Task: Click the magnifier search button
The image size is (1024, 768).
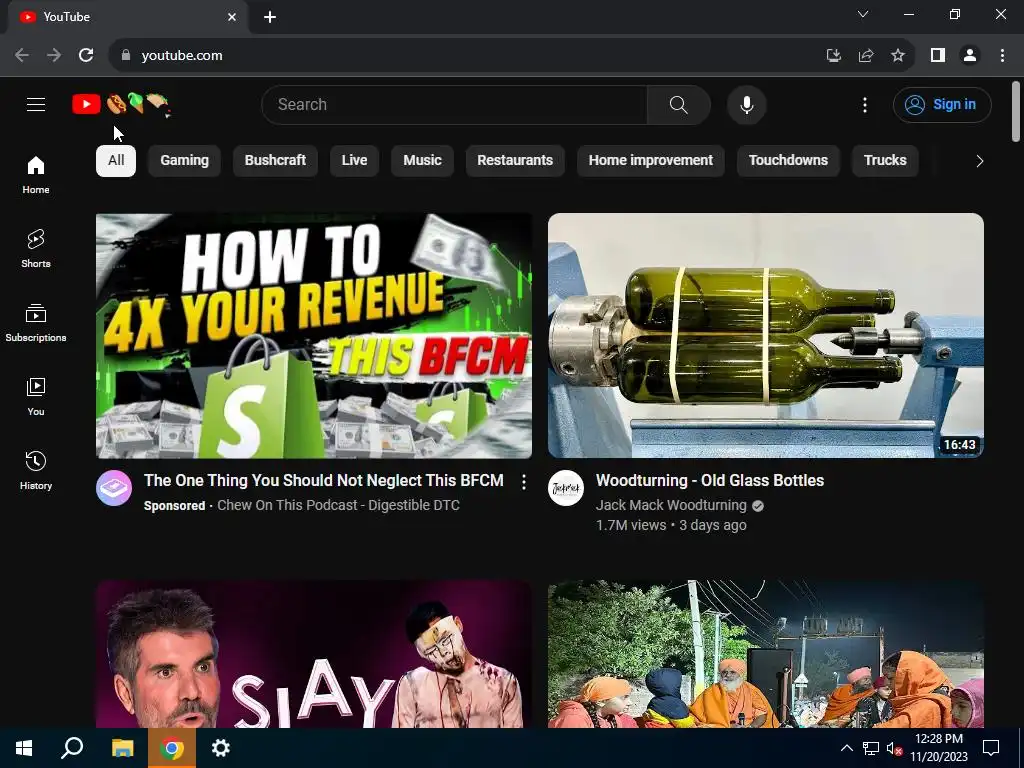Action: (679, 104)
